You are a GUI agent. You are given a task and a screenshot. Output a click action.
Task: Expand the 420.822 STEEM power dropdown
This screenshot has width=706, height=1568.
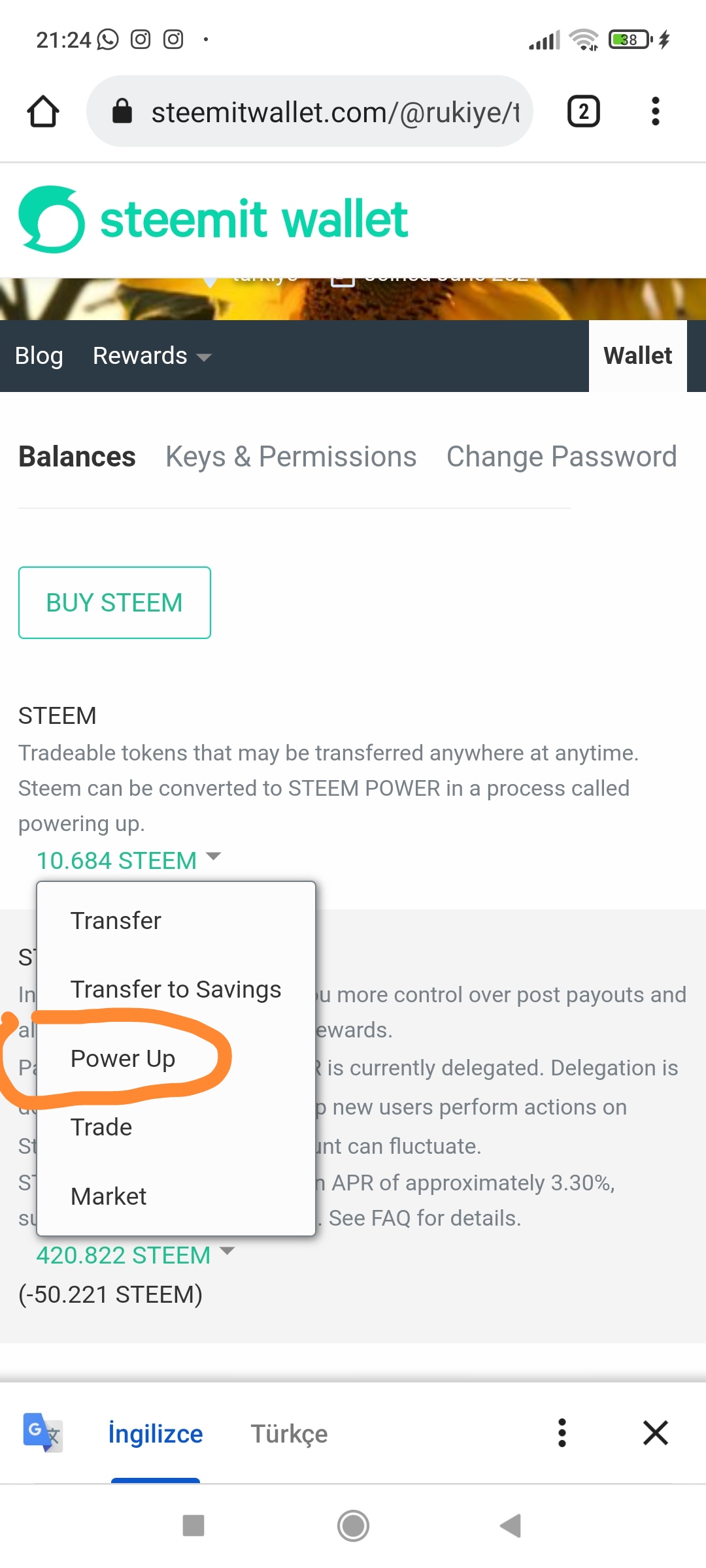pos(135,1254)
